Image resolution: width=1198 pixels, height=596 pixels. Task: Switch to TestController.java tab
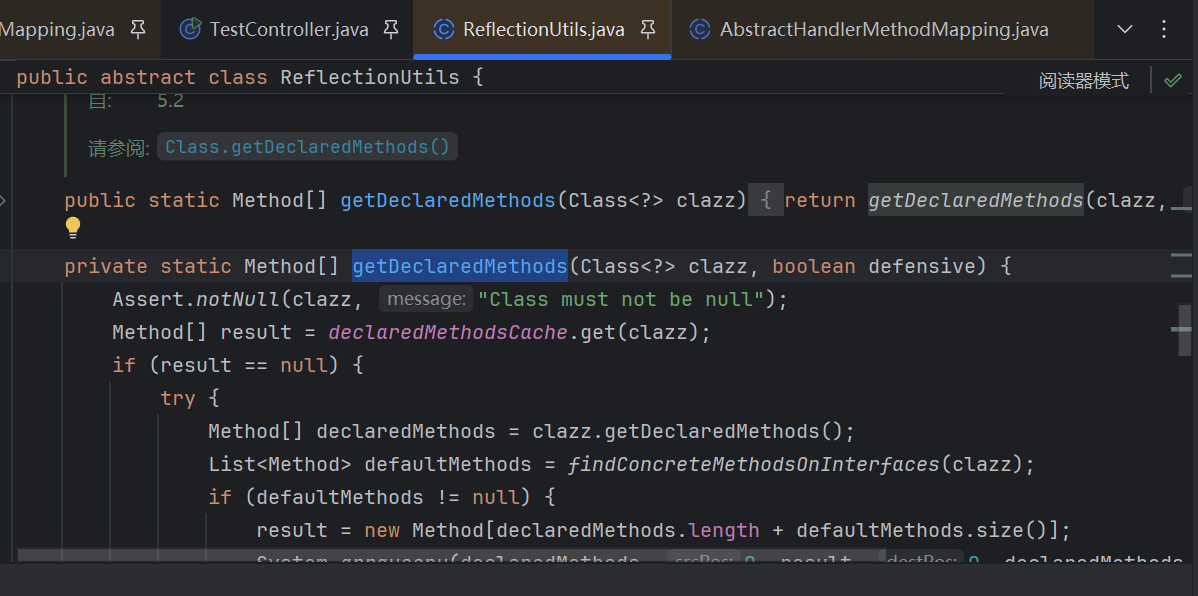288,30
